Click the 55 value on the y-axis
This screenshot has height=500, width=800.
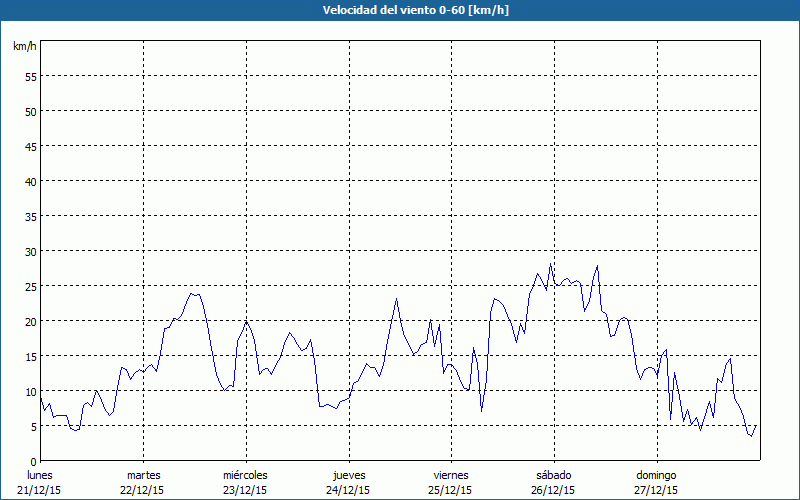pyautogui.click(x=30, y=76)
